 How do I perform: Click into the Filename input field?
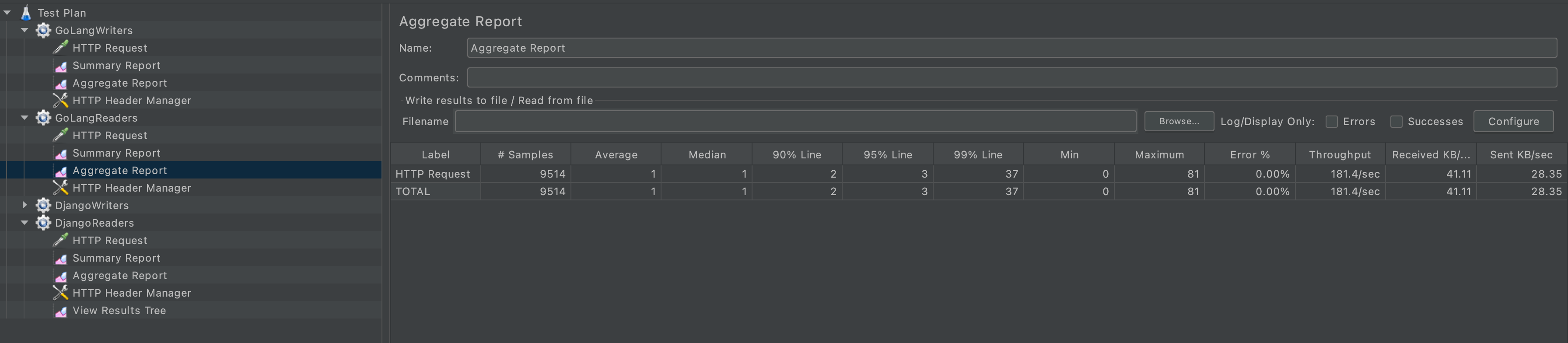791,122
